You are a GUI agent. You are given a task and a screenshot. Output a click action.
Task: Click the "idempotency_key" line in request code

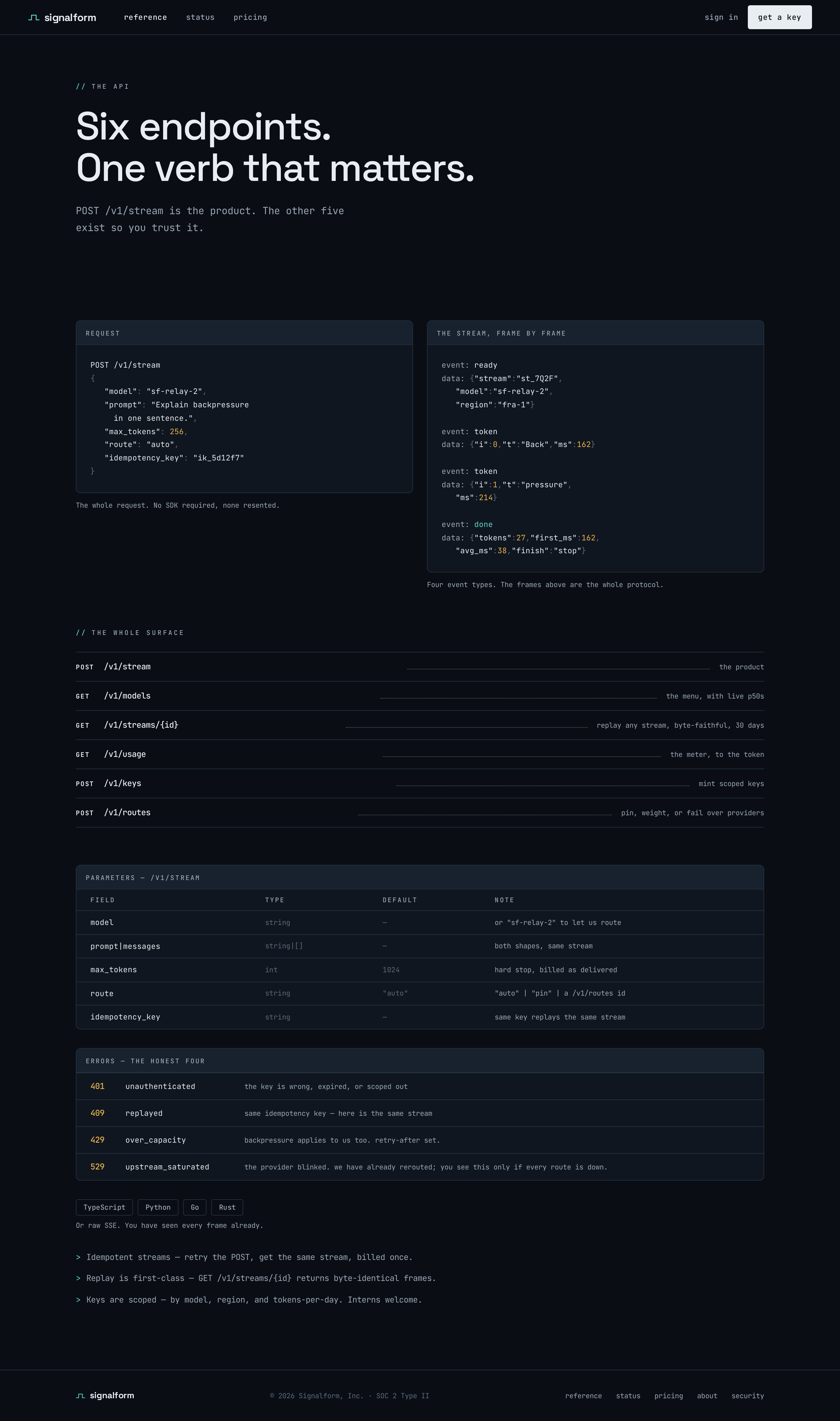coord(174,458)
